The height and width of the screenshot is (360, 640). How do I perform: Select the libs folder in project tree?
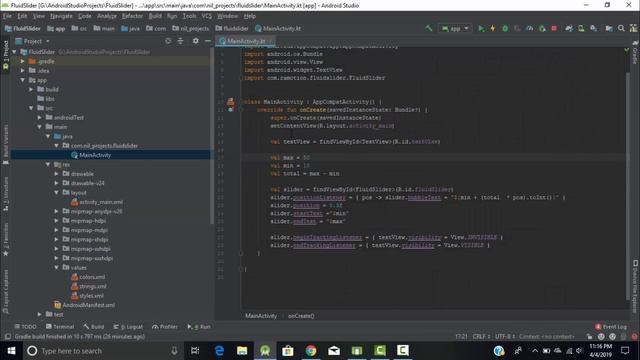pyautogui.click(x=46, y=99)
